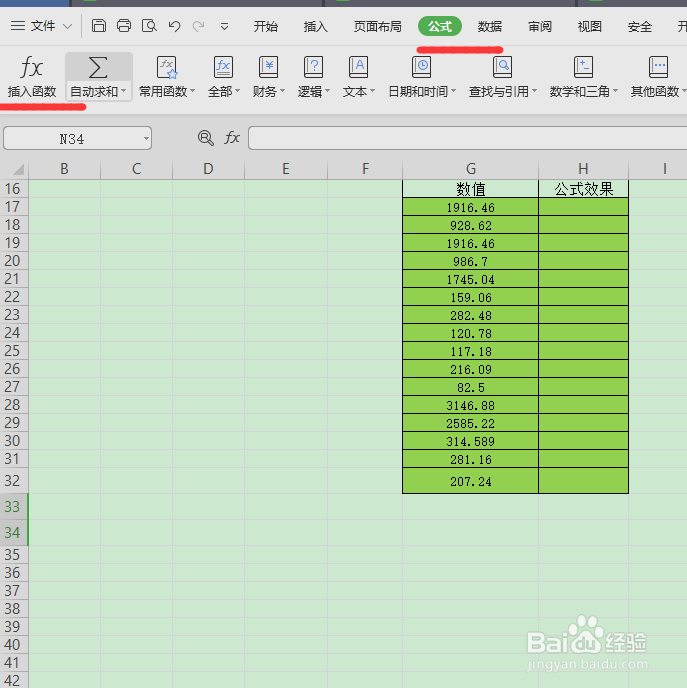
Task: Click the cell containing 928.62
Action: (x=470, y=225)
